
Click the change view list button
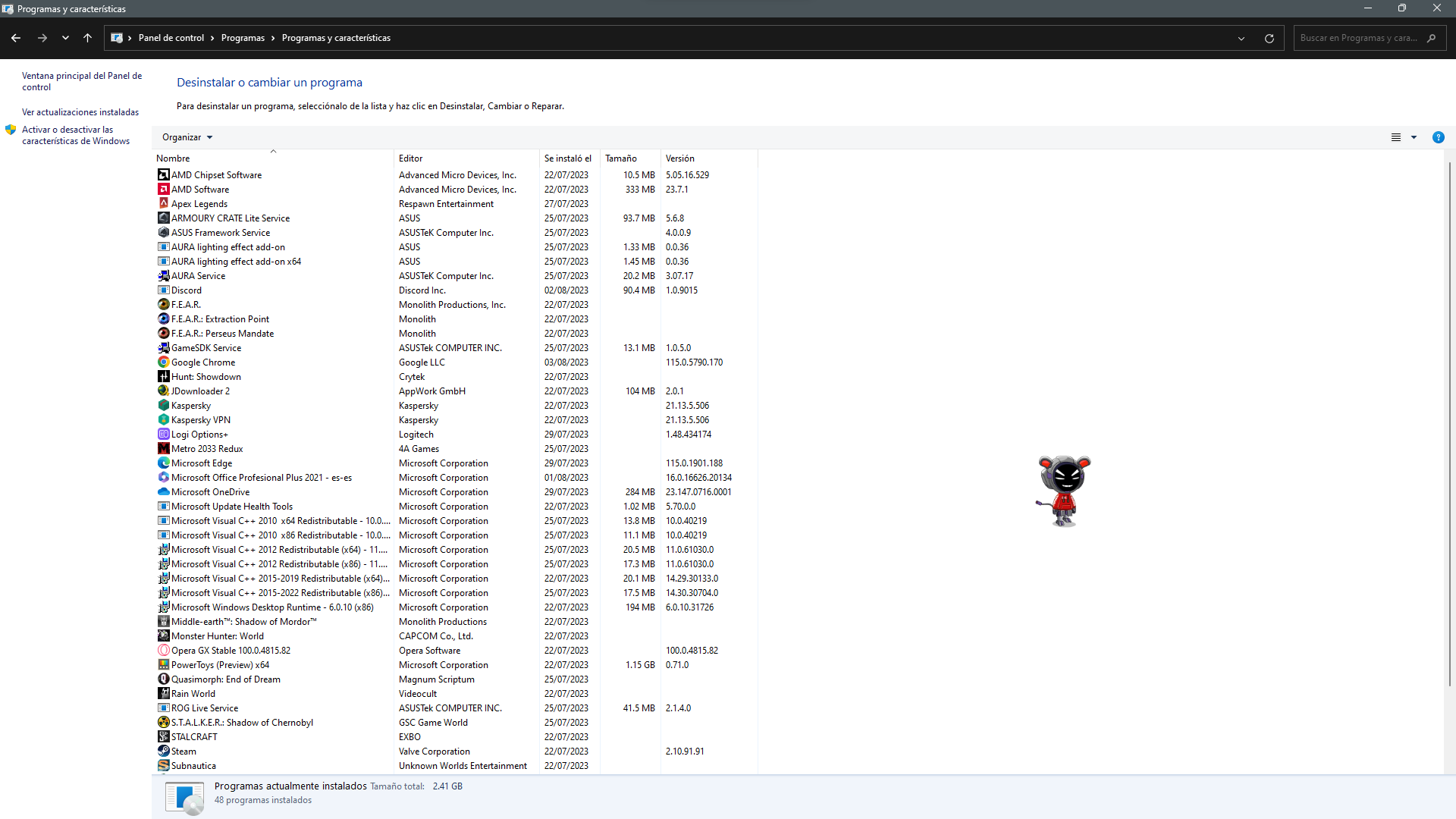(x=1396, y=137)
